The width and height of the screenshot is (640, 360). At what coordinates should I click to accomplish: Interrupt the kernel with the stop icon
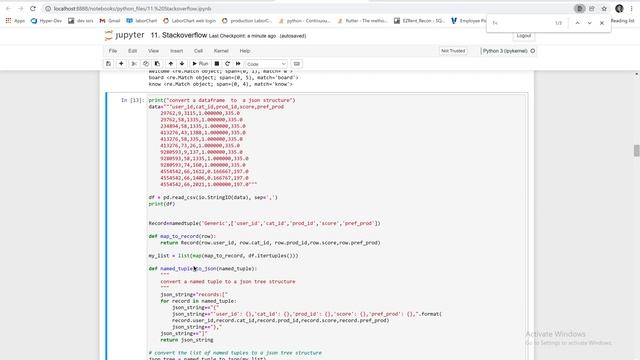coord(217,64)
